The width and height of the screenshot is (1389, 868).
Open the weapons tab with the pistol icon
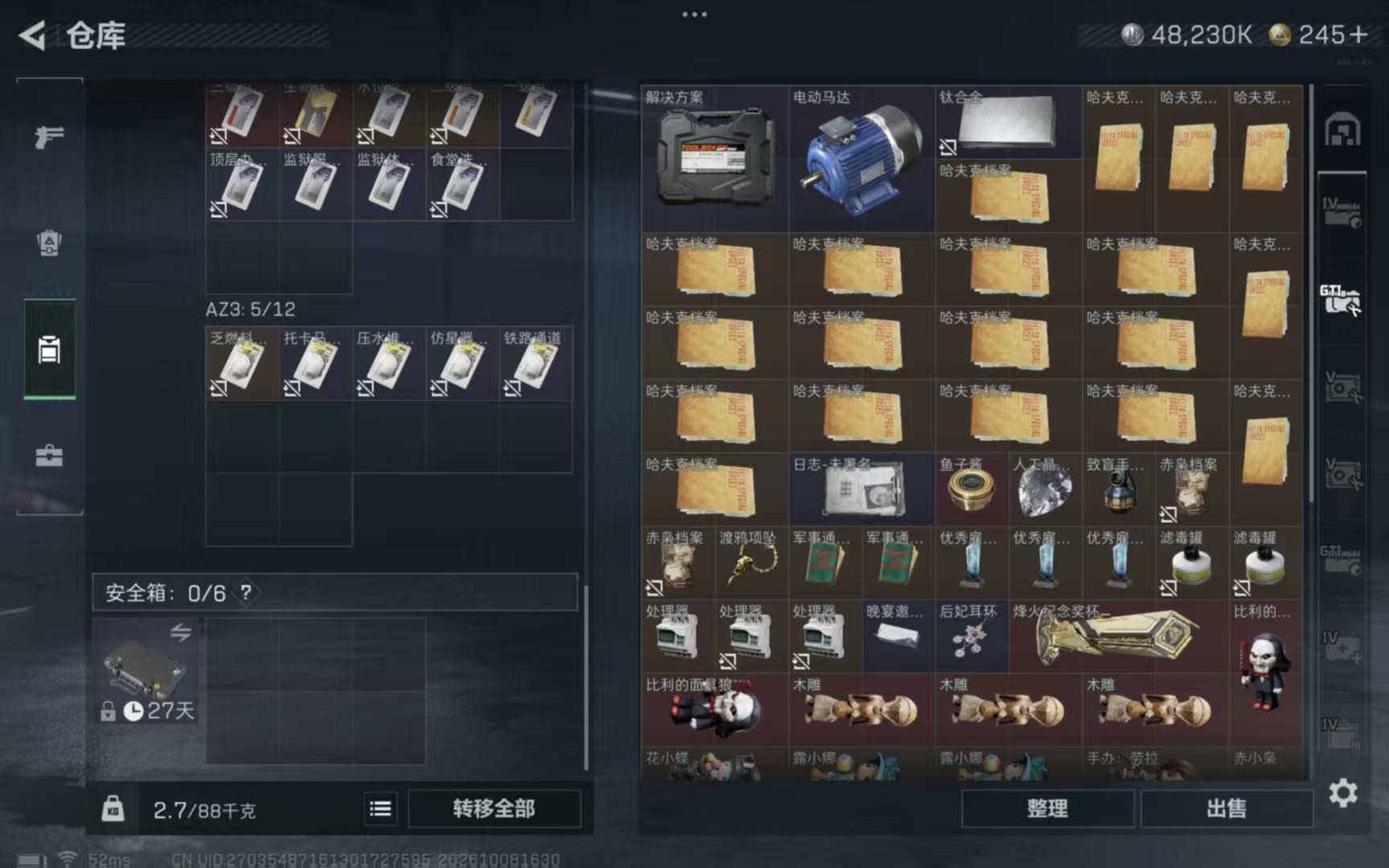coord(49,137)
